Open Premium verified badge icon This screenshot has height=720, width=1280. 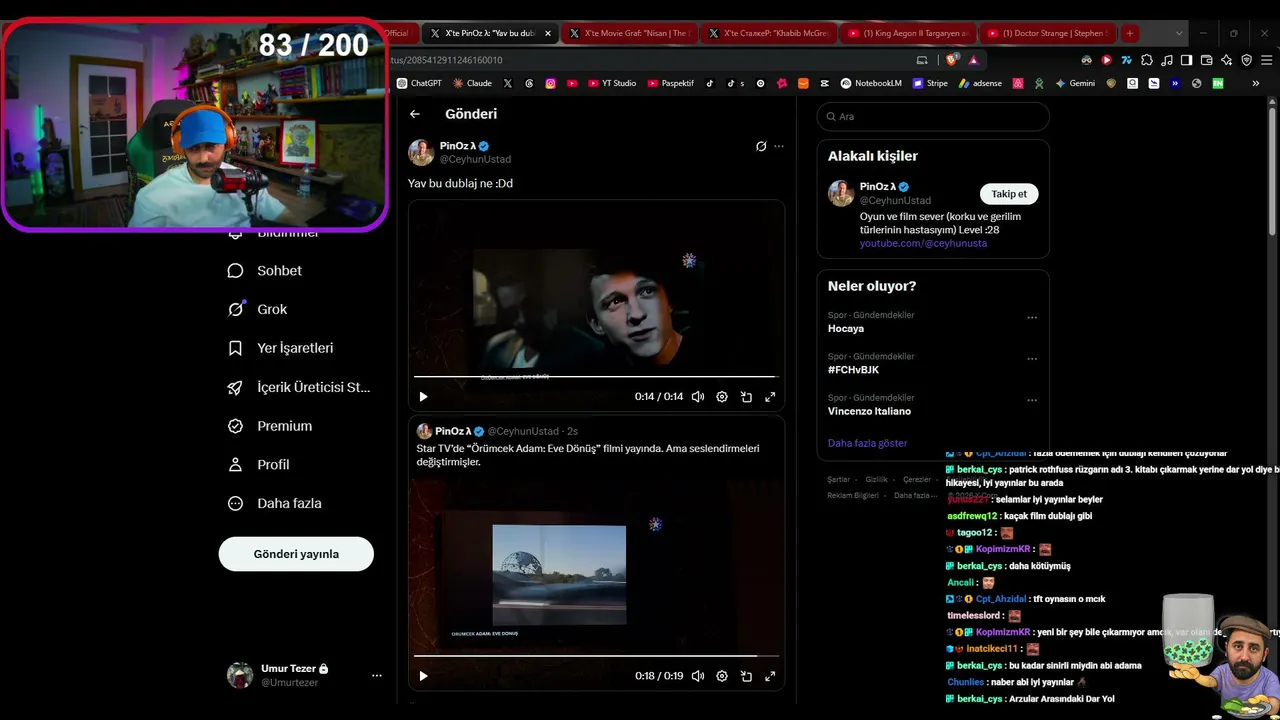(x=235, y=426)
